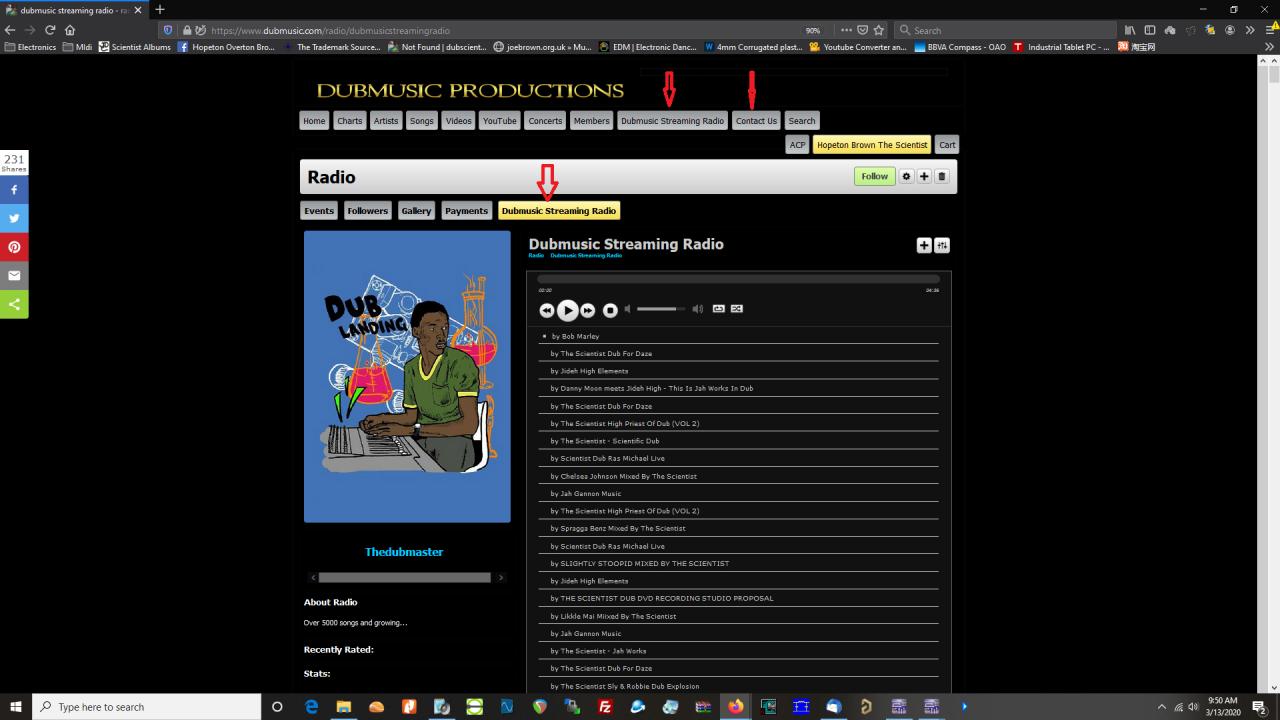Adjust the player volume slider
Screen dimensions: 1280x720
(x=660, y=308)
